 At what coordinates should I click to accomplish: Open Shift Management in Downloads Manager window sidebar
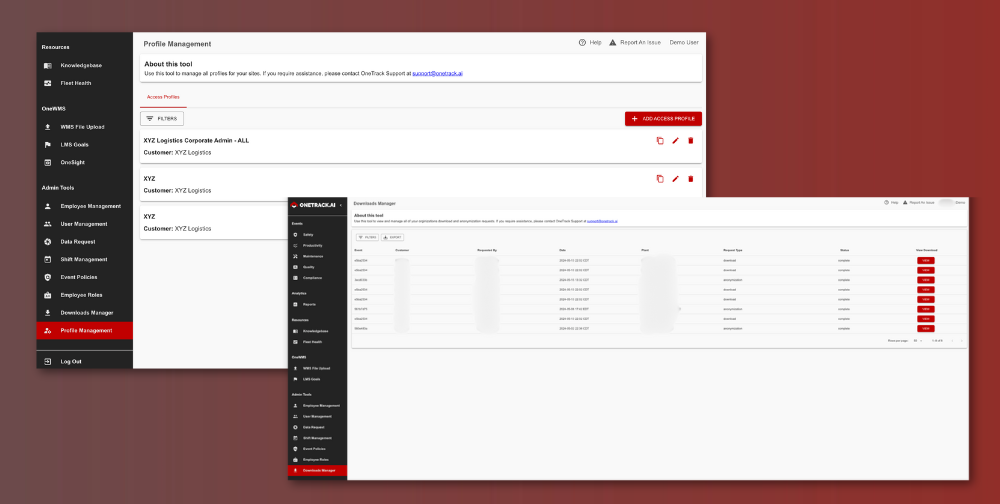click(318, 438)
